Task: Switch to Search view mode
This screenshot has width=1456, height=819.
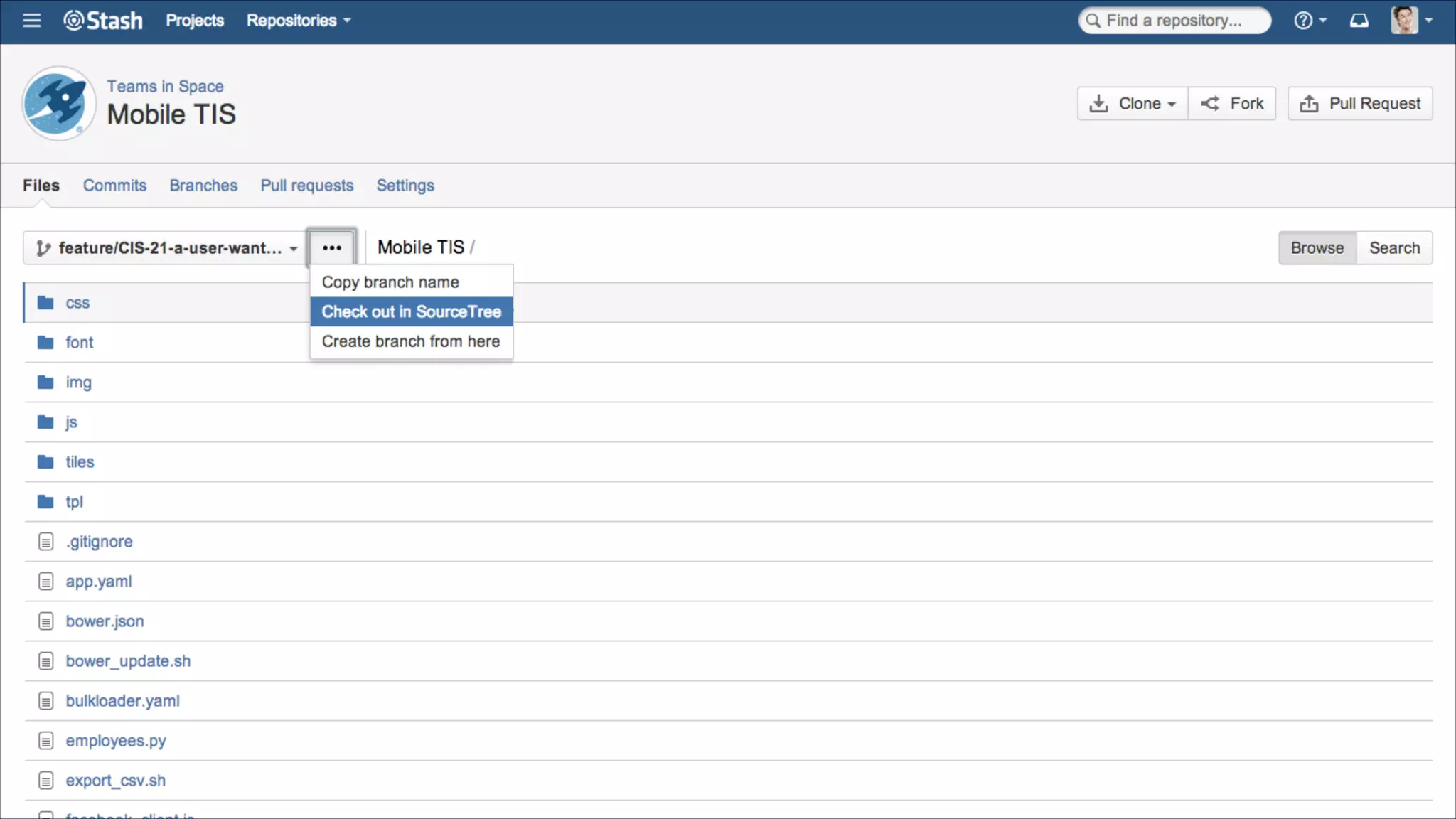Action: click(x=1393, y=248)
